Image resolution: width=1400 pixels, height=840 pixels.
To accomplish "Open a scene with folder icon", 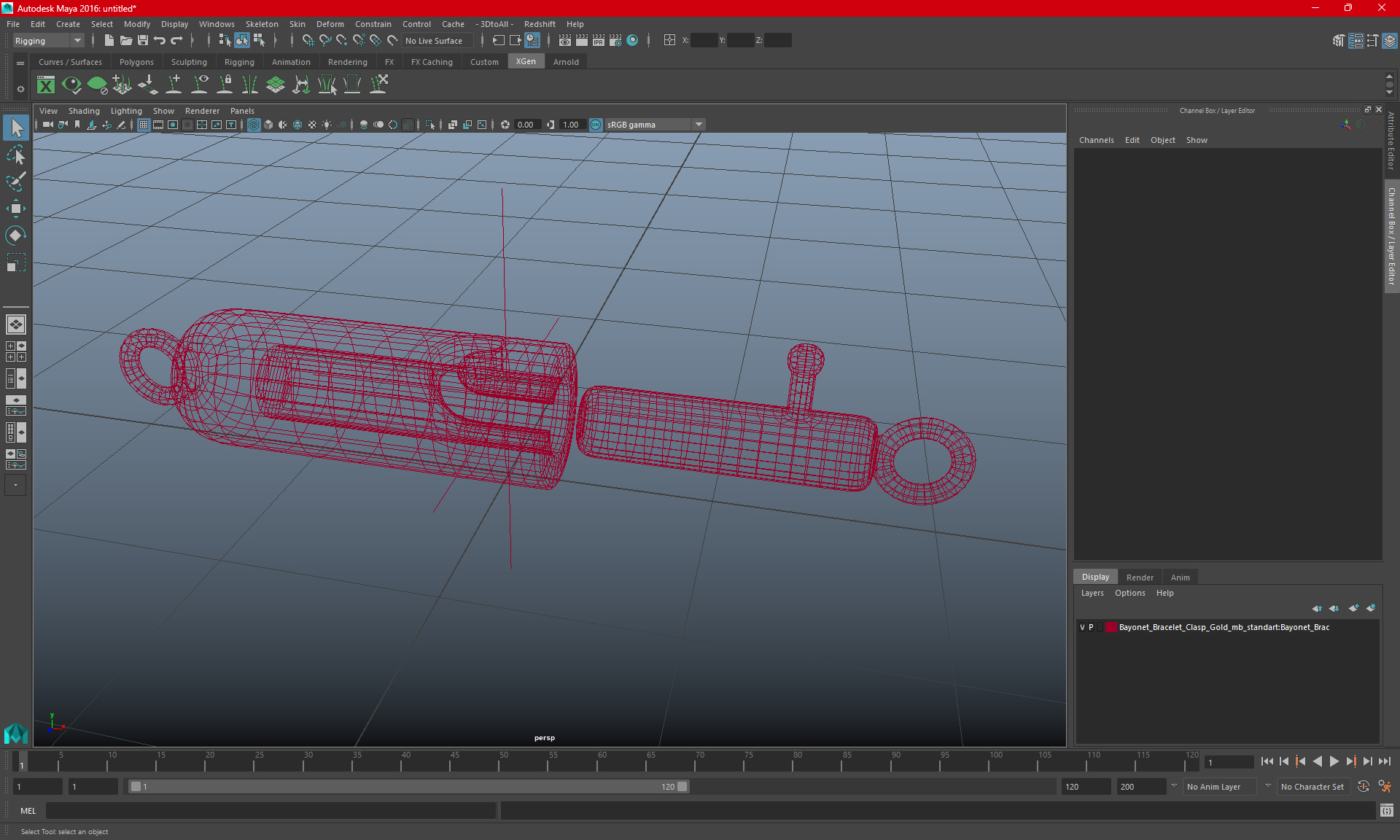I will [x=125, y=41].
